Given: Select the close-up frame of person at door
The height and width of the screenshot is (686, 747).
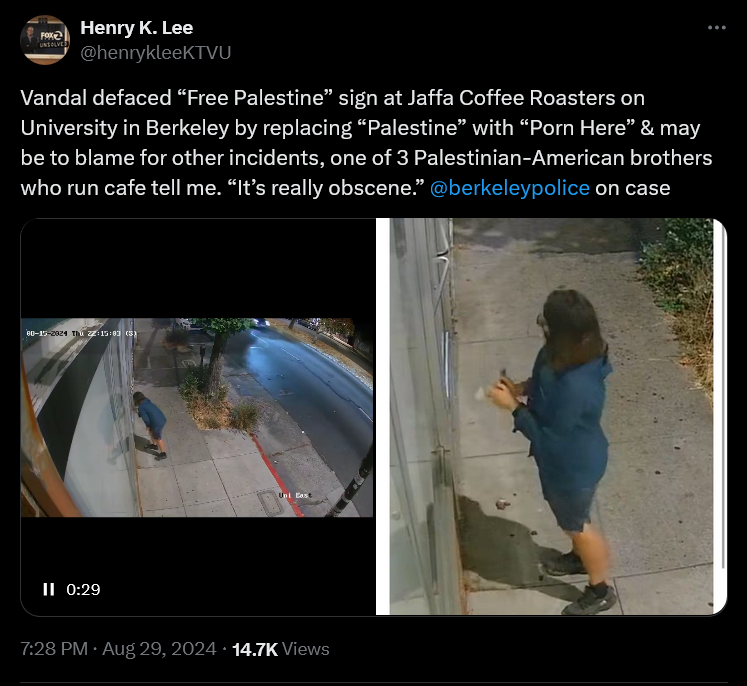Looking at the screenshot, I should point(551,417).
